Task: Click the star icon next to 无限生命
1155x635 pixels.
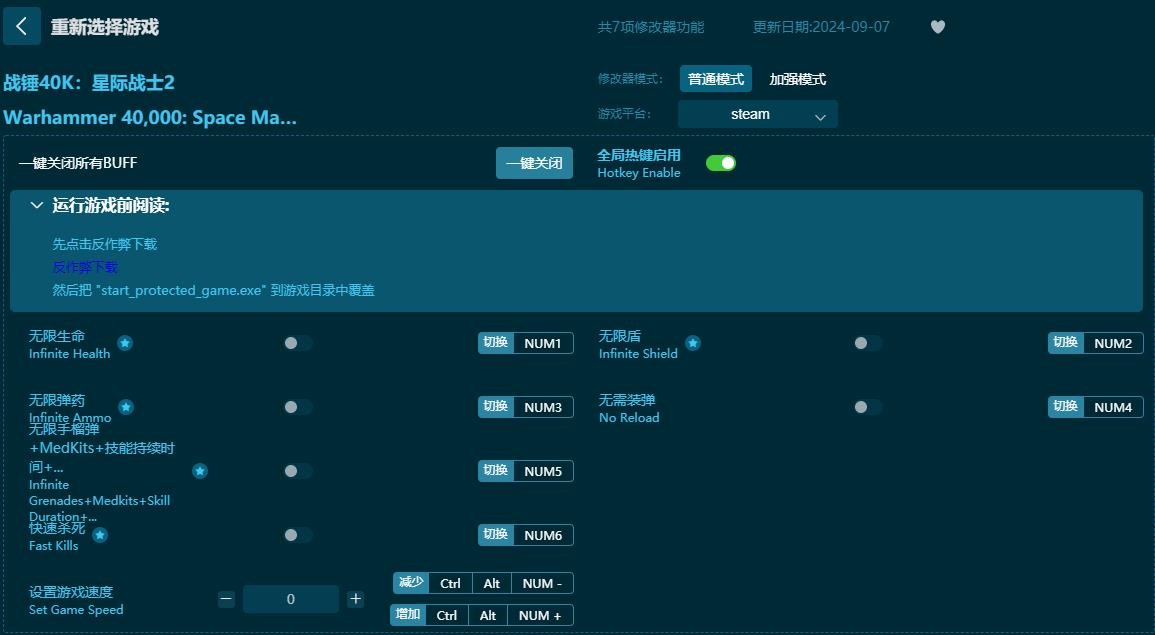Action: [125, 343]
